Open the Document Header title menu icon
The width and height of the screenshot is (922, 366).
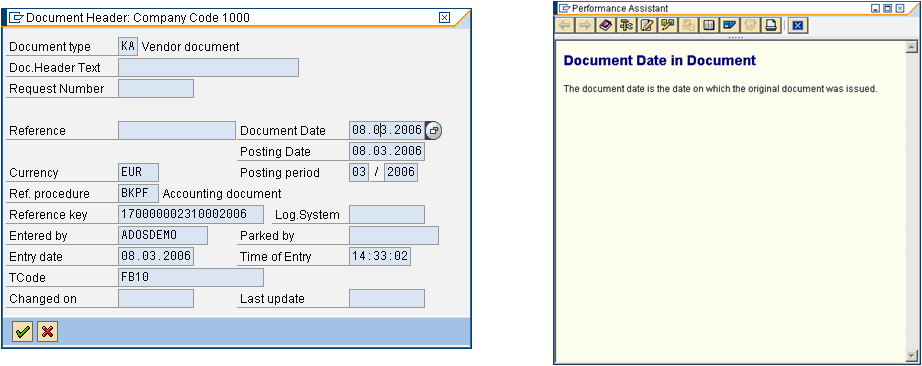coord(16,18)
